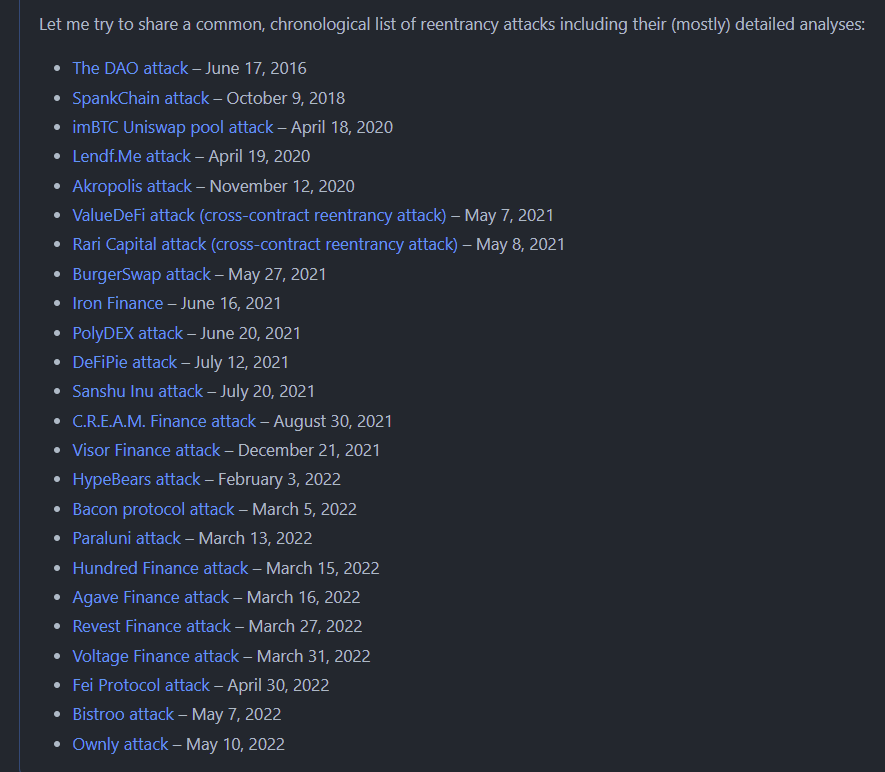Open the Paraluni attack link
Viewport: 885px width, 772px height.
coord(126,538)
